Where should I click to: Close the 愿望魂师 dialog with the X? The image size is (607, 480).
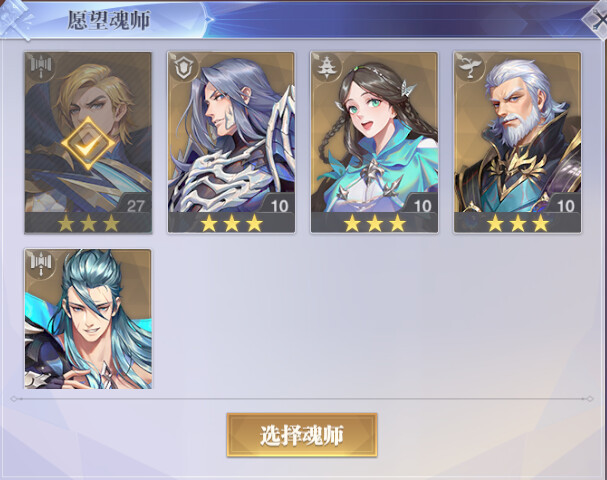pyautogui.click(x=597, y=19)
